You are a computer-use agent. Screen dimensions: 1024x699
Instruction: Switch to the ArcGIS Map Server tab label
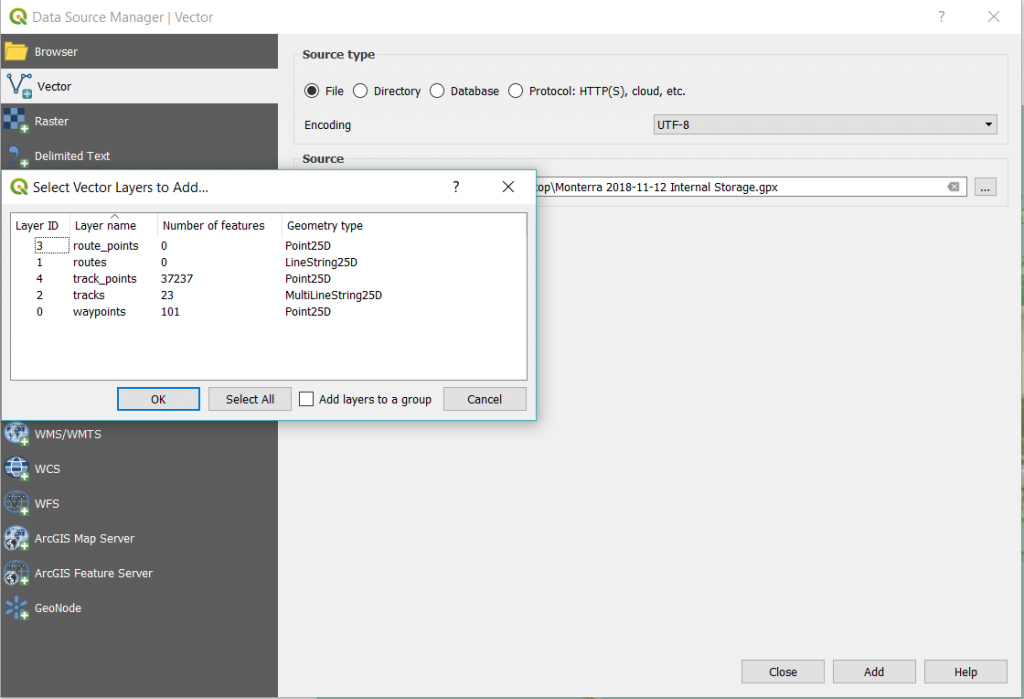(x=84, y=538)
